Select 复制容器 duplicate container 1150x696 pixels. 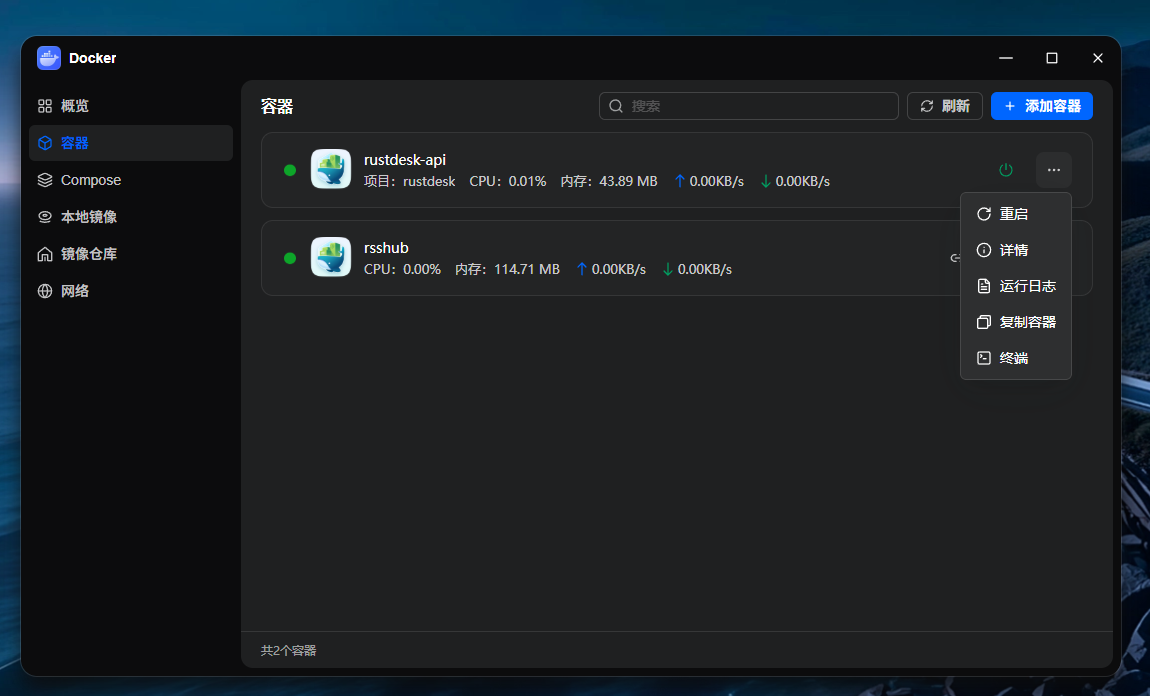[x=1016, y=322]
